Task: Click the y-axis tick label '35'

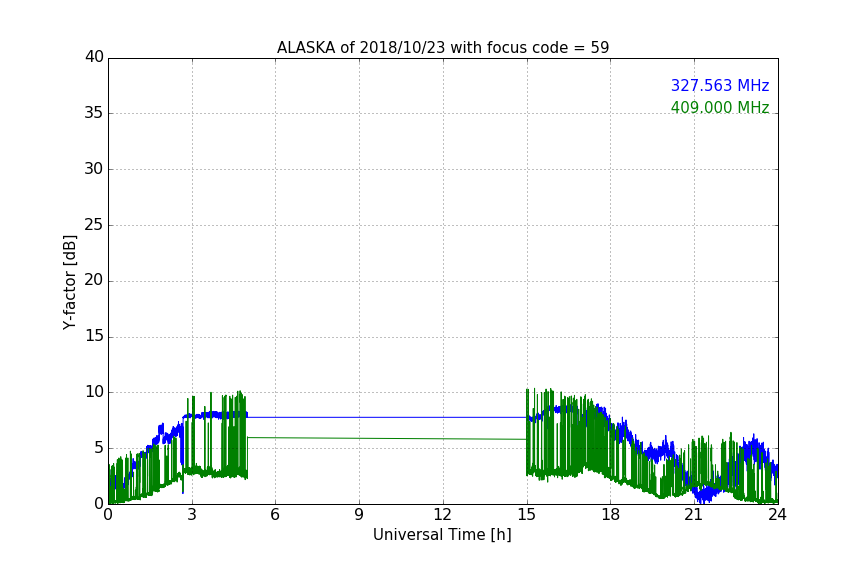Action: pos(94,113)
